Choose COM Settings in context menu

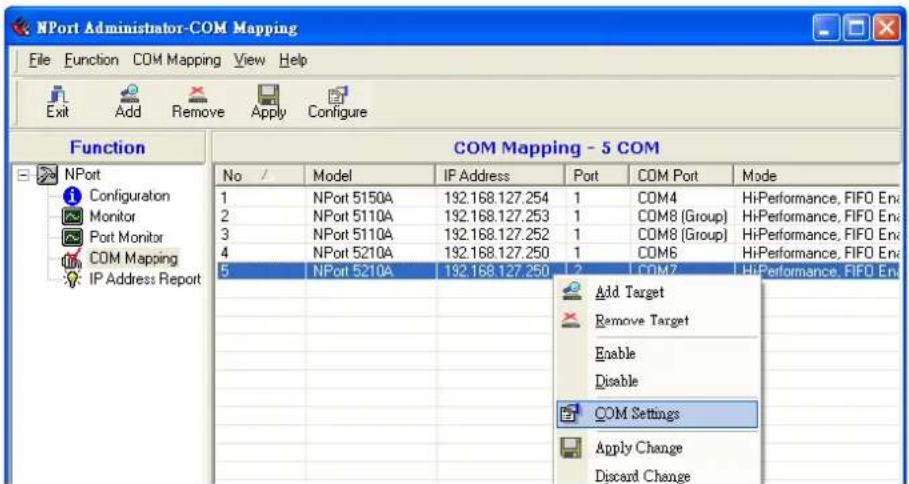(657, 414)
